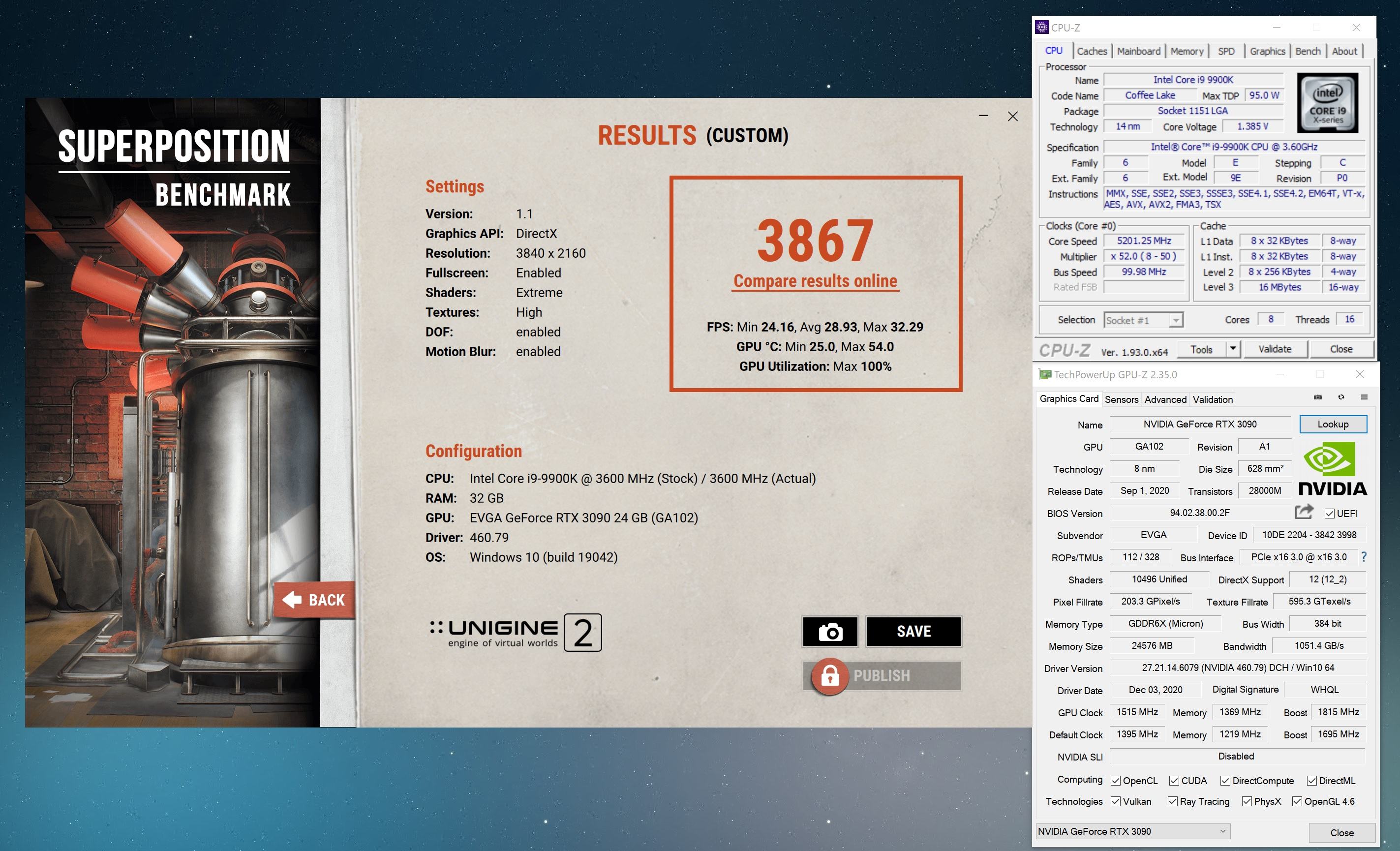The height and width of the screenshot is (851, 1400).
Task: Click the Bus Interface question mark
Action: pos(1364,557)
